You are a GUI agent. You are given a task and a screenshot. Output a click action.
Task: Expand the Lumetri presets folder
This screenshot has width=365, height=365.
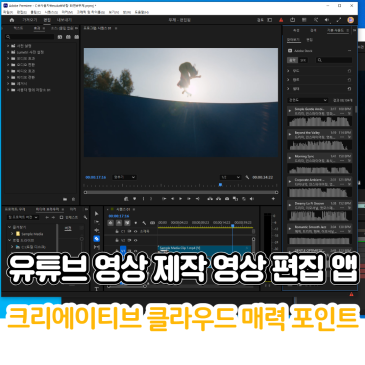[x=8, y=52]
